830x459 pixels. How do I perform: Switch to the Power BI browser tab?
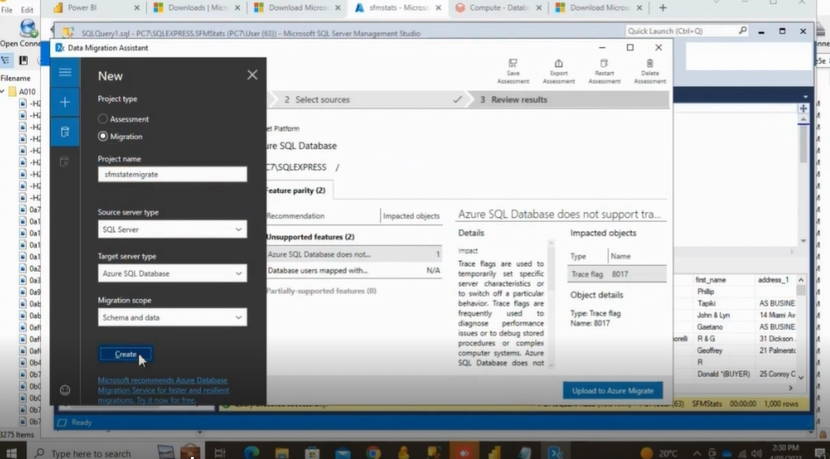point(97,8)
